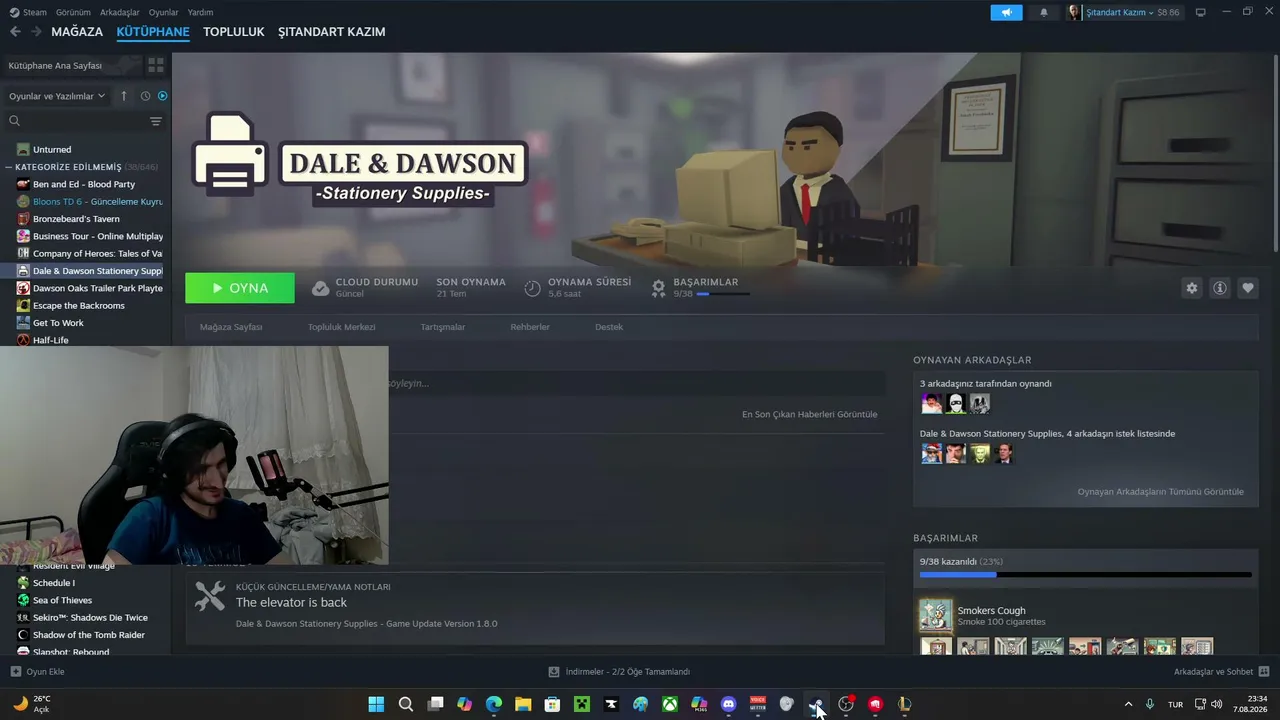
Task: Enter Big Picture mode from the title bar
Action: (x=1201, y=12)
